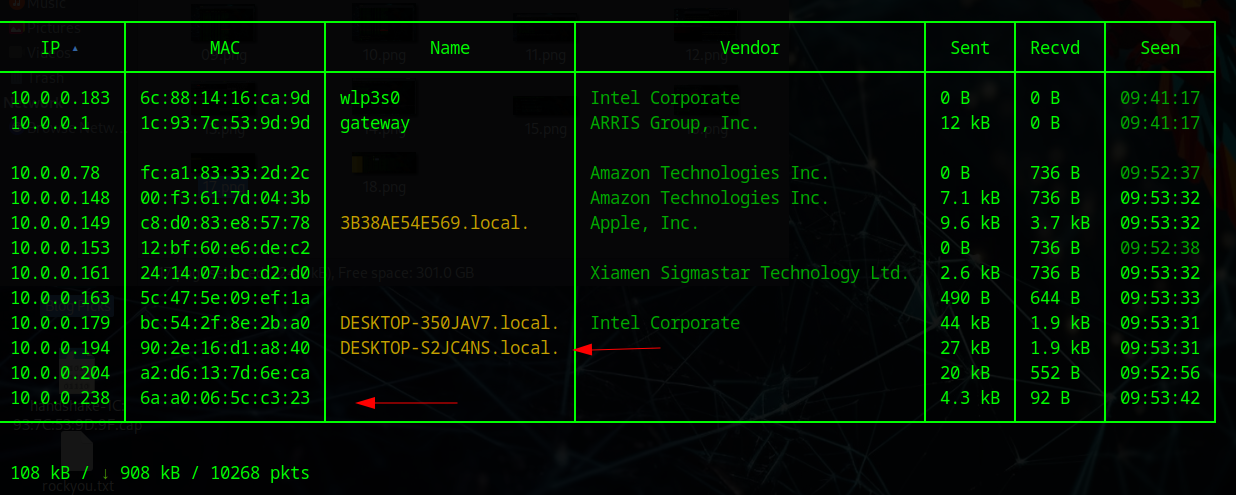
Task: Open the rockyou.txt file icon
Action: click(x=76, y=456)
